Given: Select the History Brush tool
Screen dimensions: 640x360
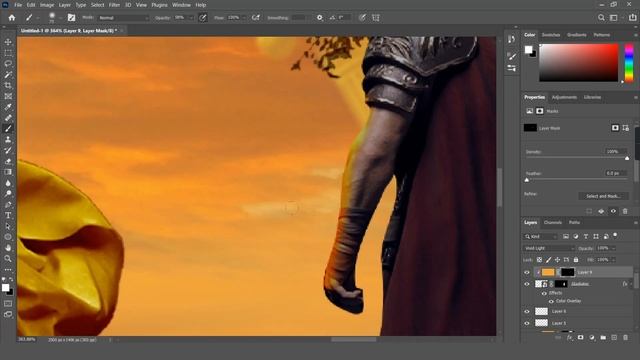Looking at the screenshot, I should coord(8,150).
